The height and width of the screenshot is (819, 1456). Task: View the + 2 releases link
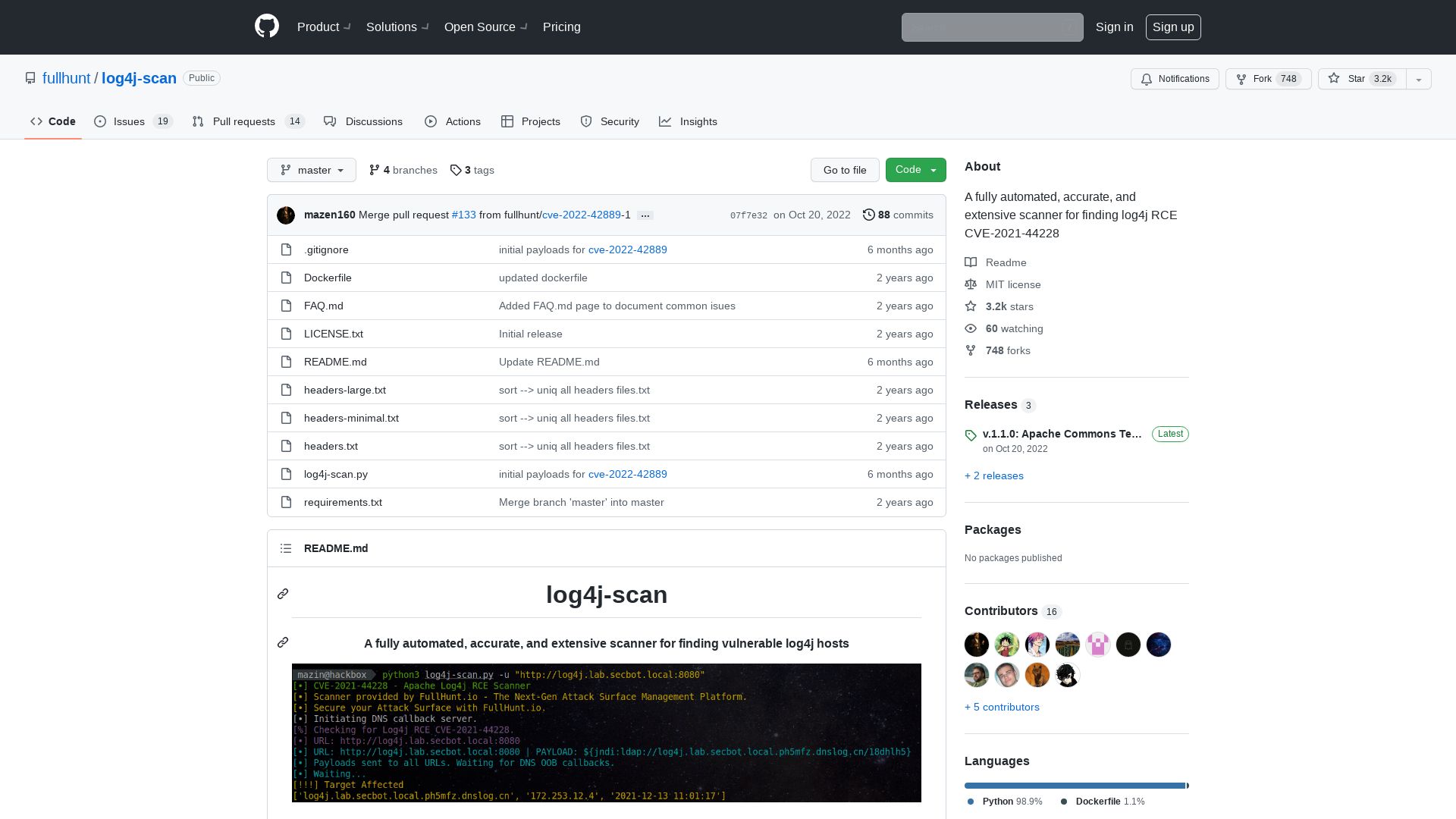[994, 475]
